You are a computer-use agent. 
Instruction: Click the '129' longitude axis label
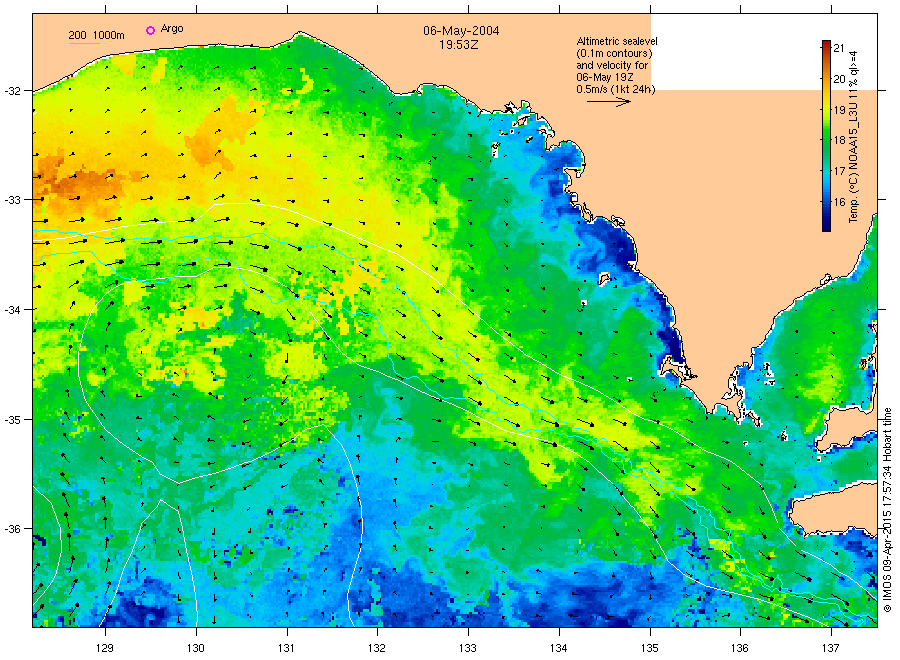[x=105, y=648]
